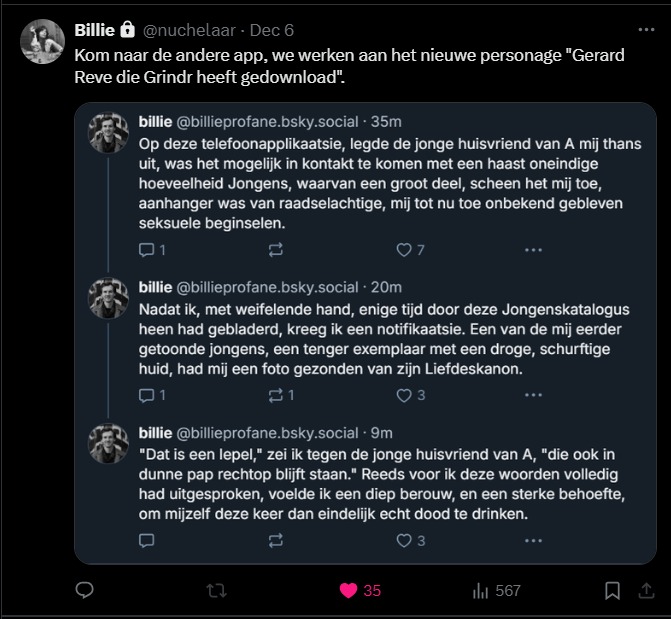
Task: Open more options on 9m post
Action: point(534,541)
